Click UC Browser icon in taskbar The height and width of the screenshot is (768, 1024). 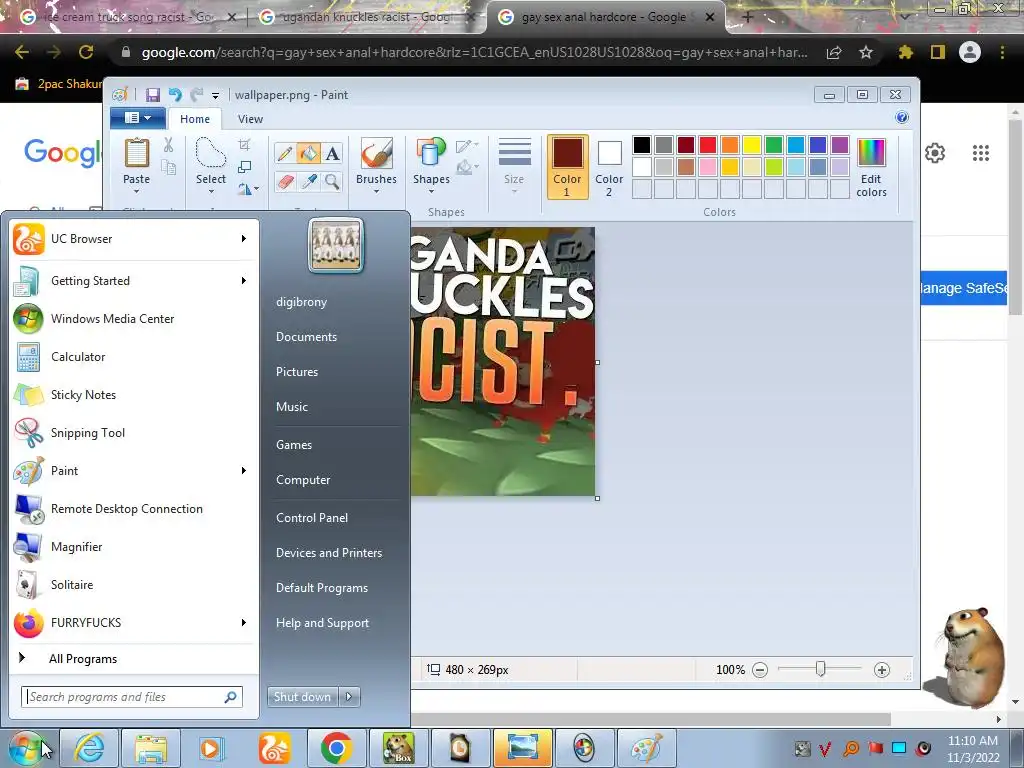pyautogui.click(x=275, y=748)
